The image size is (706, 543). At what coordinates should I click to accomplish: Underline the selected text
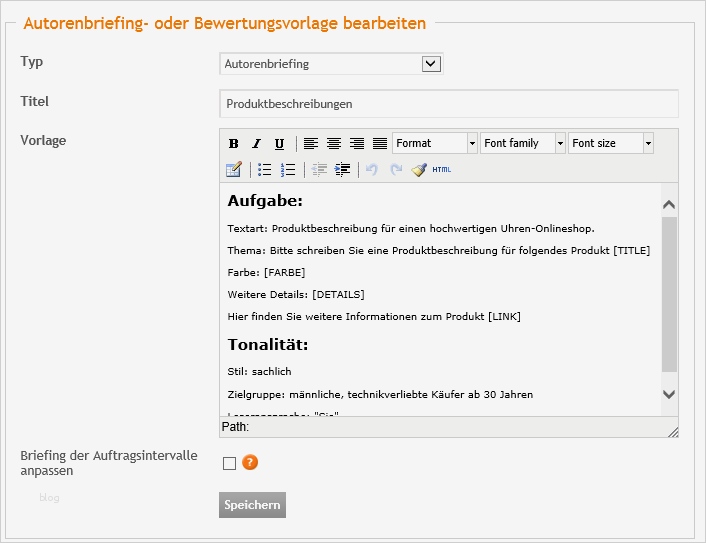tap(279, 144)
